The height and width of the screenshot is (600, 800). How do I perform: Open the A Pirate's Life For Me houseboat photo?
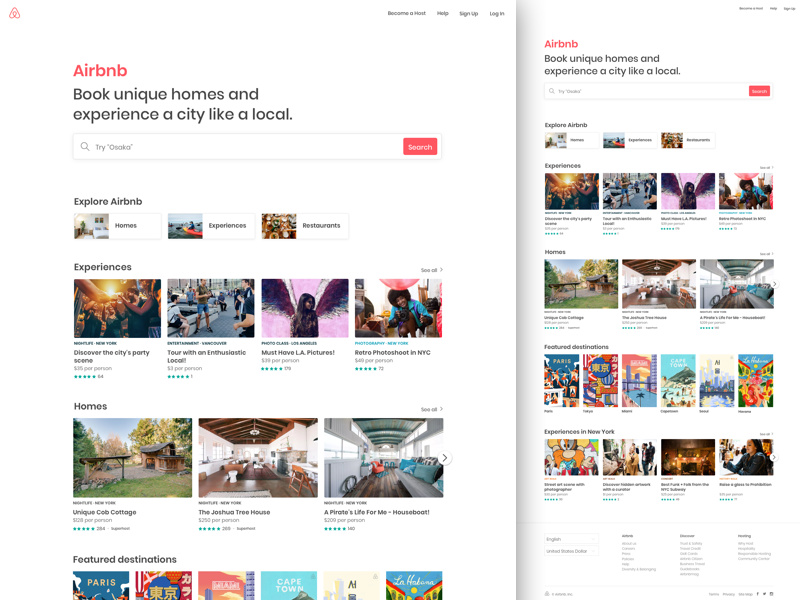(384, 458)
